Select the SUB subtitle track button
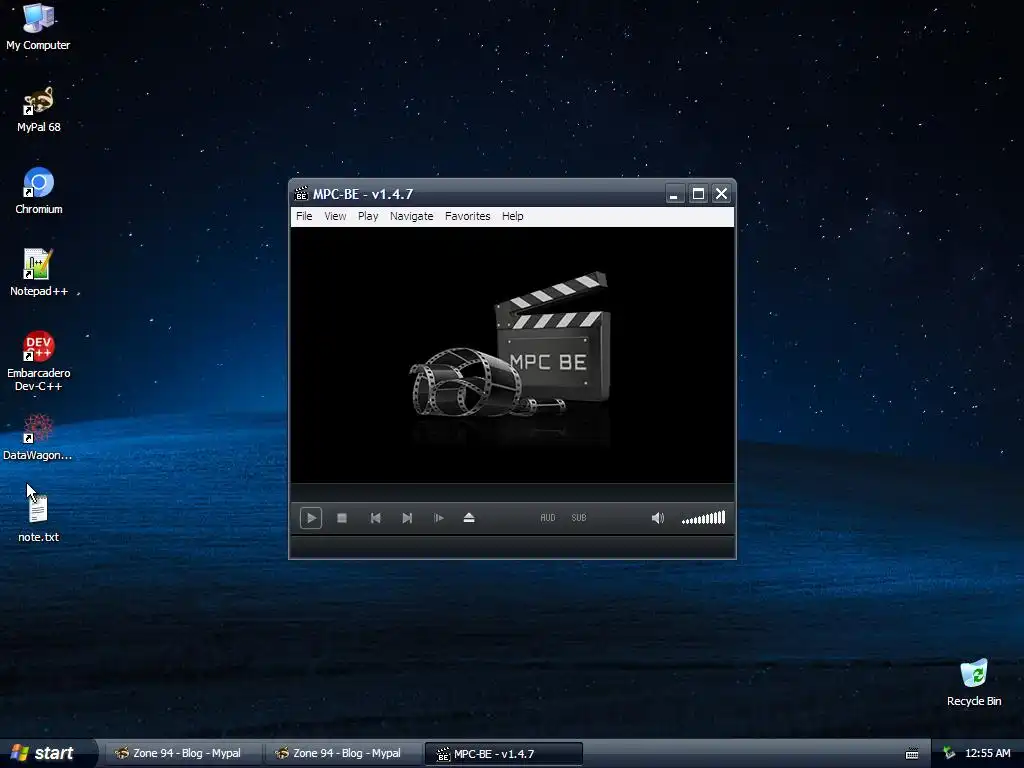The image size is (1024, 768). (579, 518)
